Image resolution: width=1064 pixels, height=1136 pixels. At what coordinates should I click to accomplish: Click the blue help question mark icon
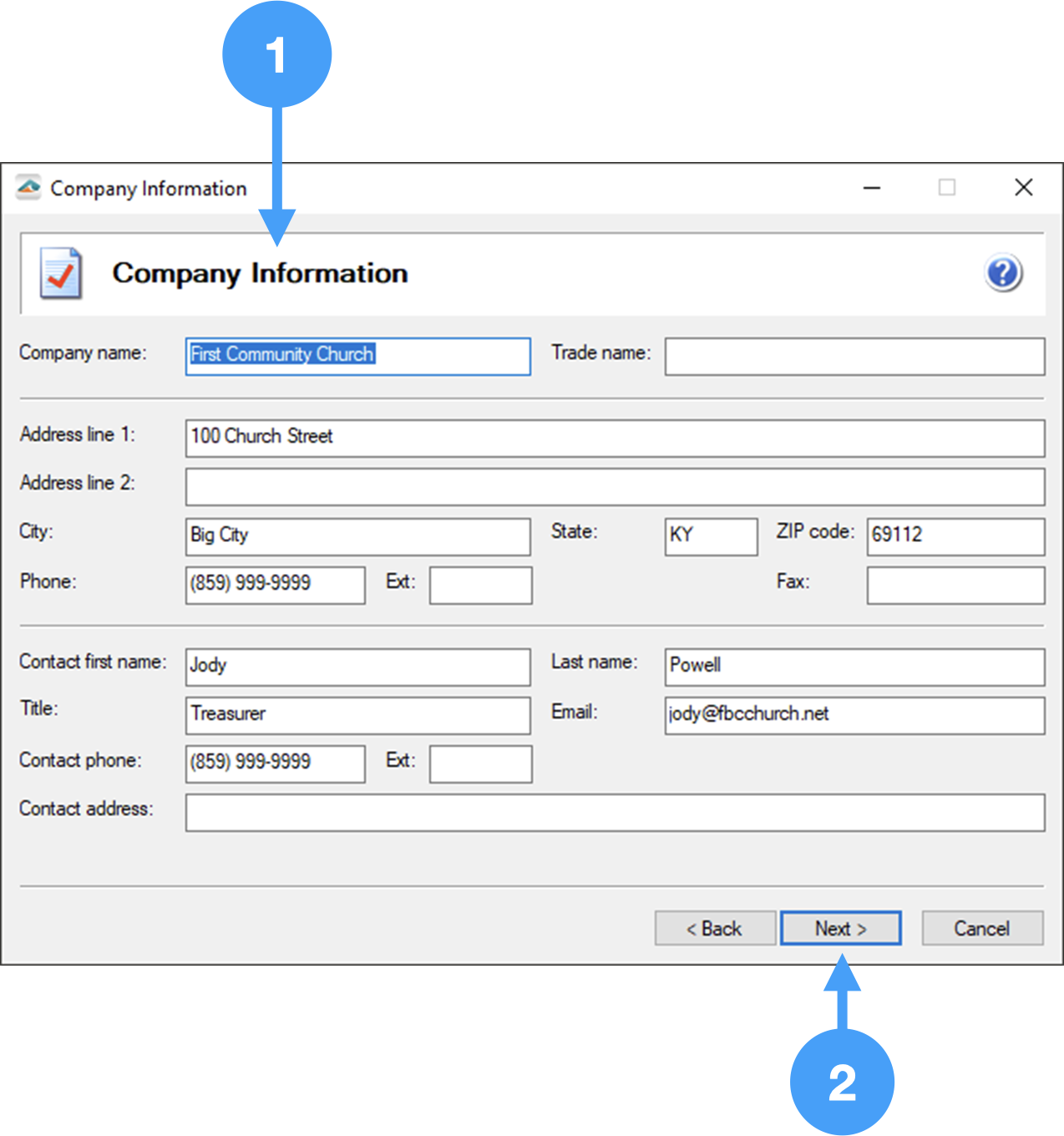click(x=1003, y=273)
